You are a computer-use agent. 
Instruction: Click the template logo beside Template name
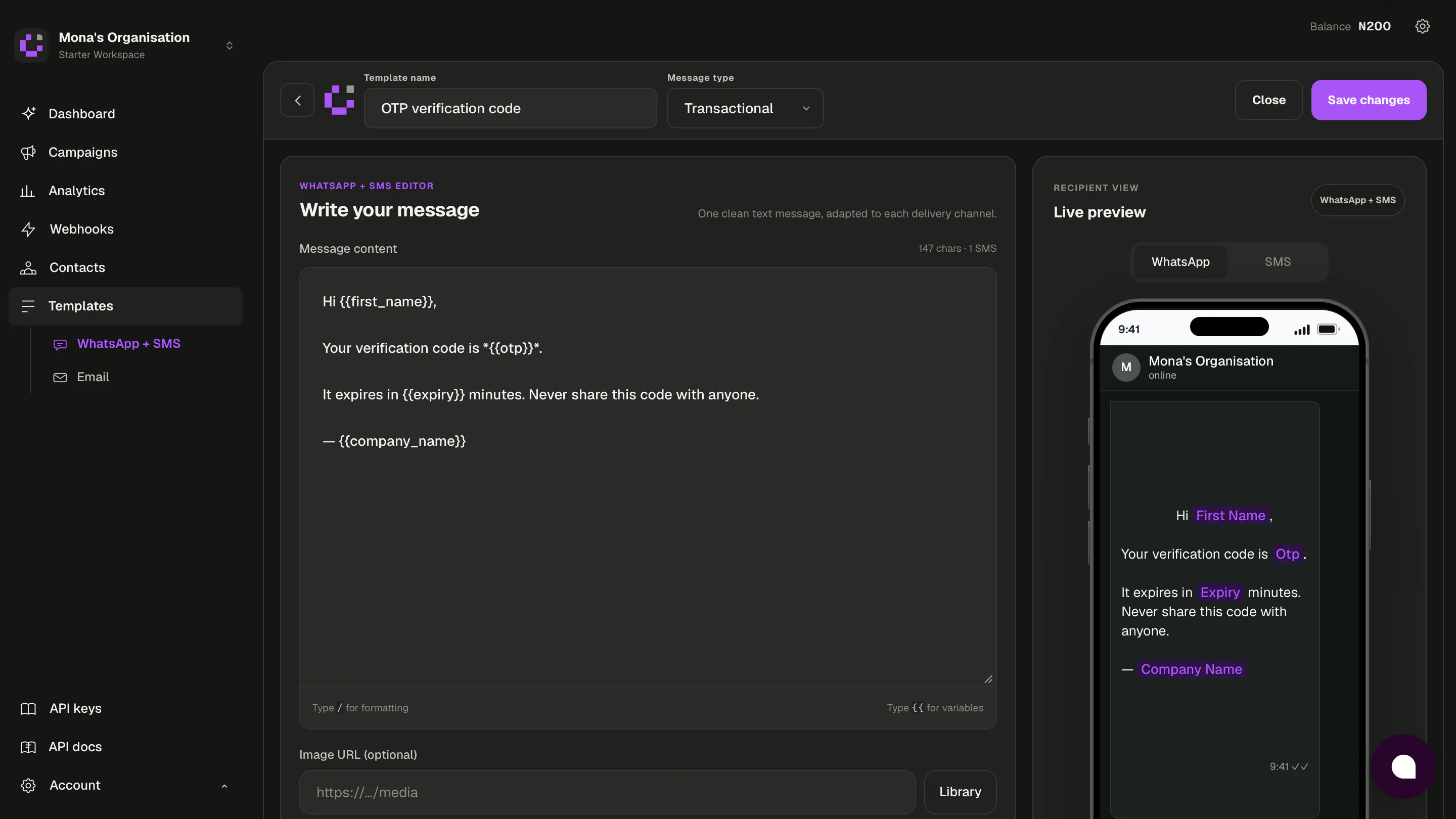coord(339,100)
